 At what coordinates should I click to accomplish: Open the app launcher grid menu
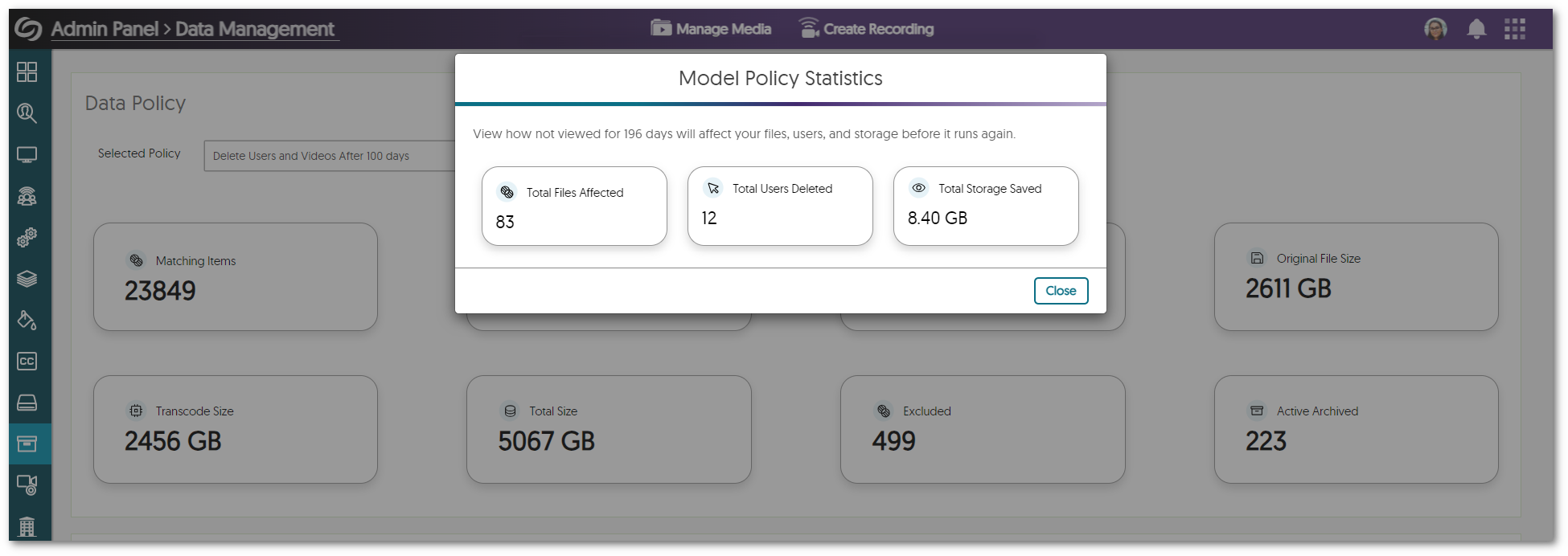click(x=1515, y=28)
